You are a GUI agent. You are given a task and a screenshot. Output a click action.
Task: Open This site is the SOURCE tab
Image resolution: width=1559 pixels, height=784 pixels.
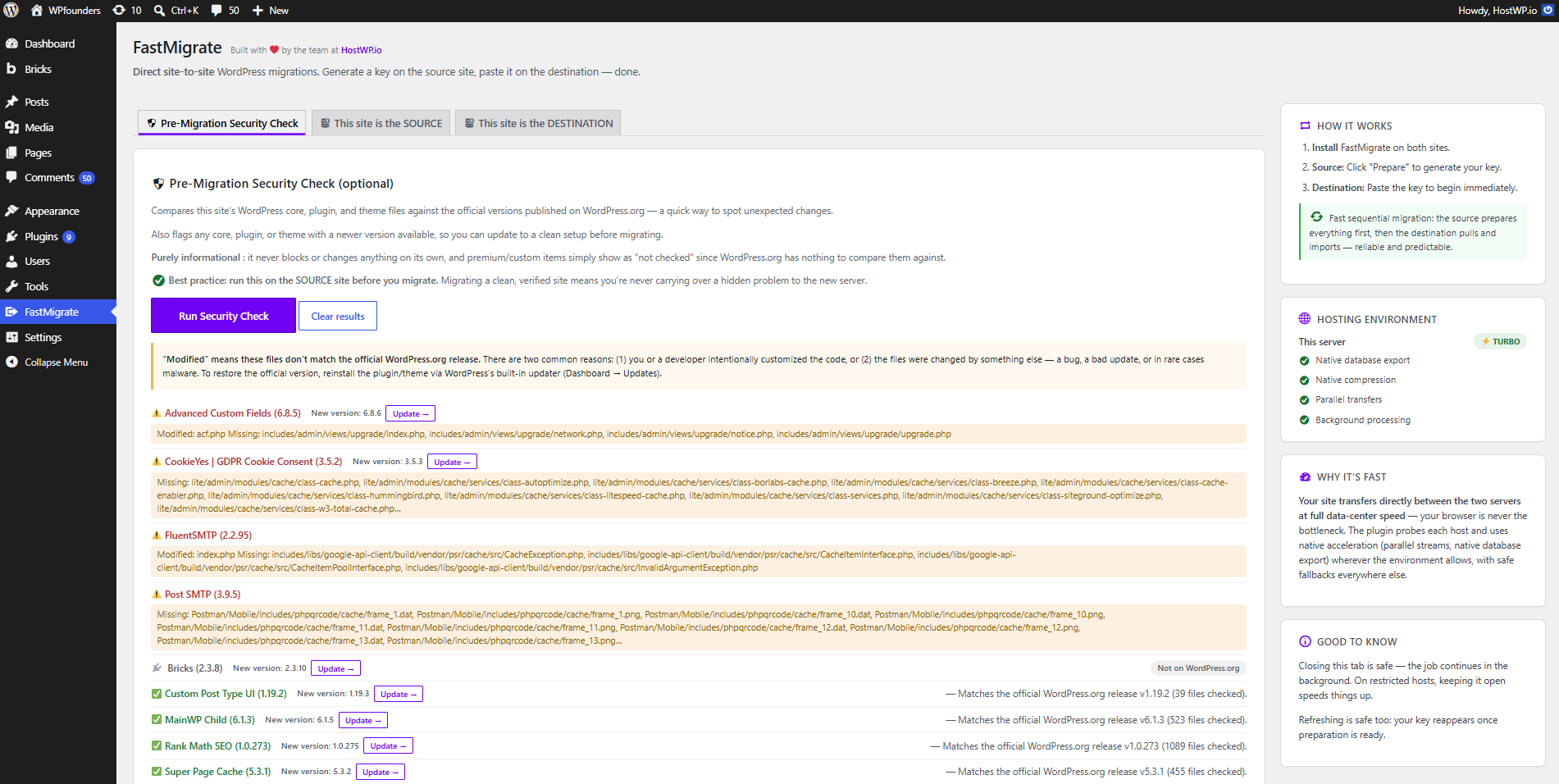click(381, 123)
